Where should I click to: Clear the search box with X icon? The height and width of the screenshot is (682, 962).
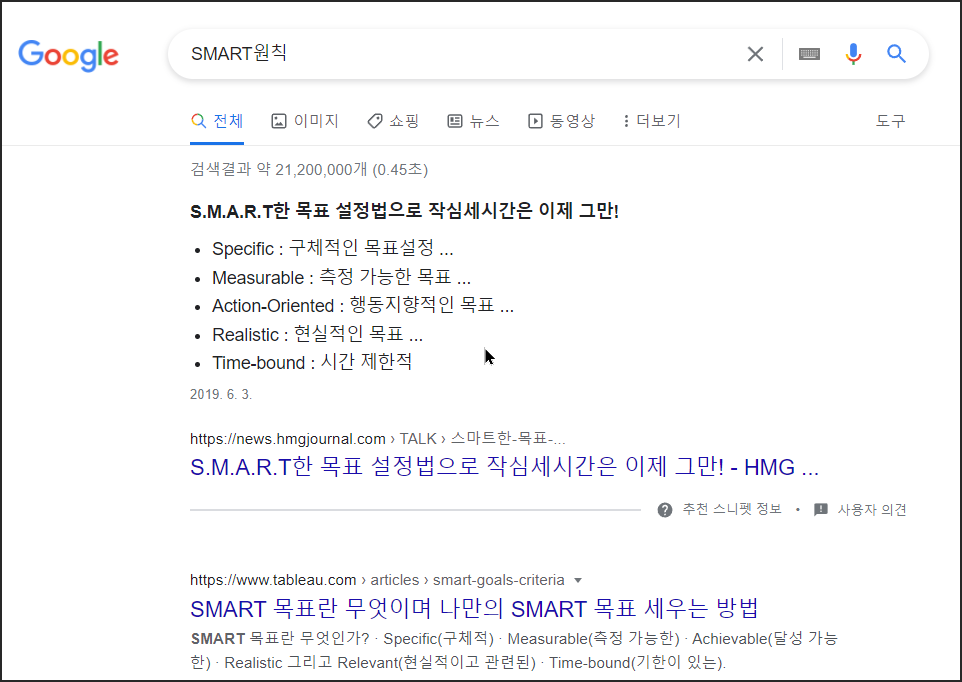tap(755, 54)
